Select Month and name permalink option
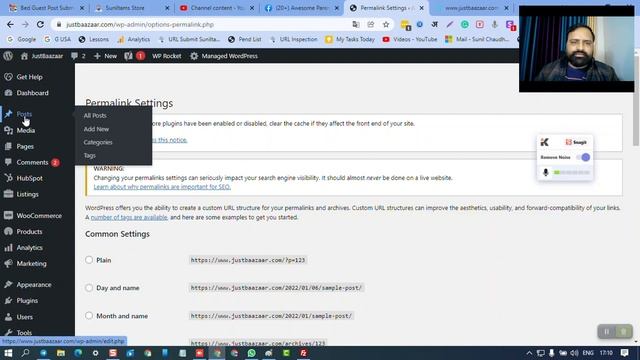The height and width of the screenshot is (360, 640). point(89,316)
